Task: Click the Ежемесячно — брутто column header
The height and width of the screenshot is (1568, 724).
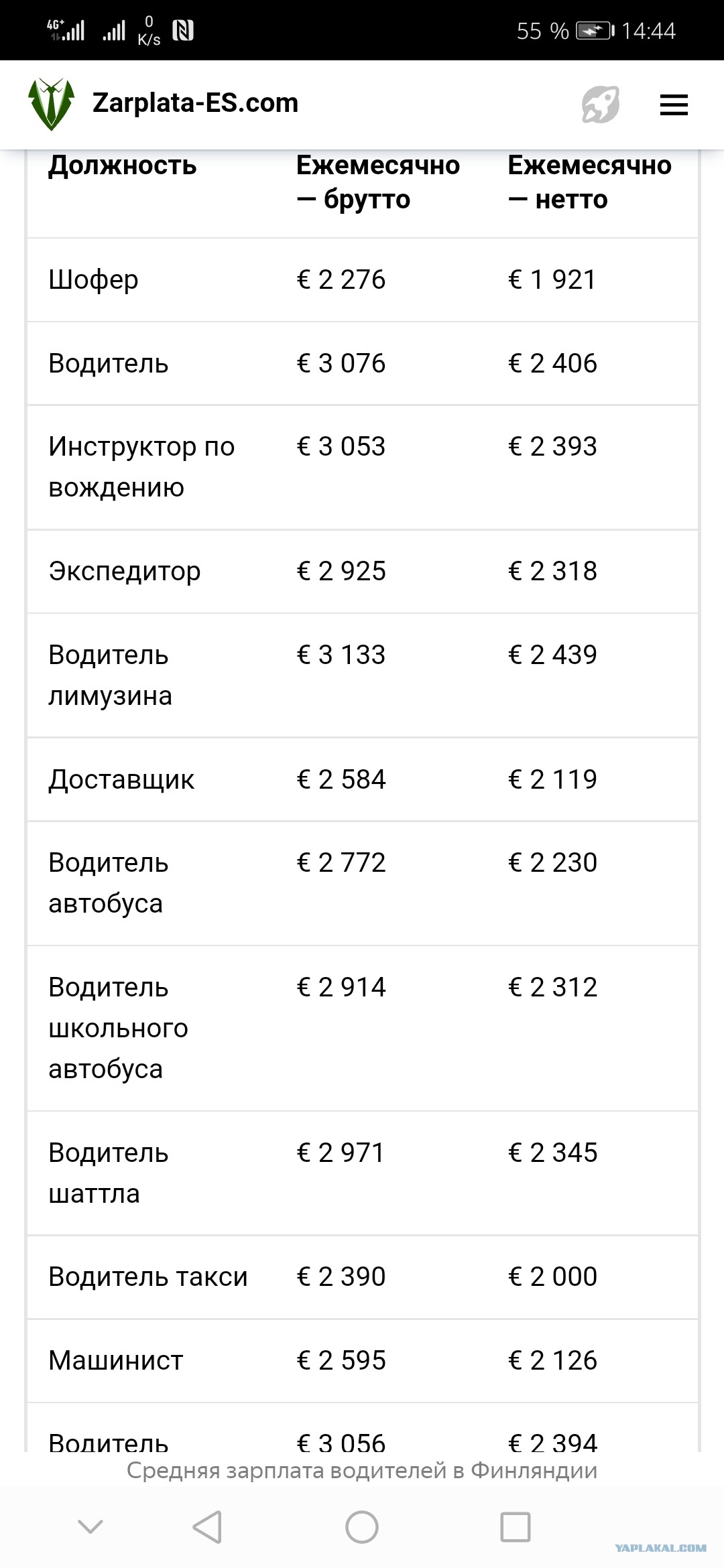Action: coord(378,182)
